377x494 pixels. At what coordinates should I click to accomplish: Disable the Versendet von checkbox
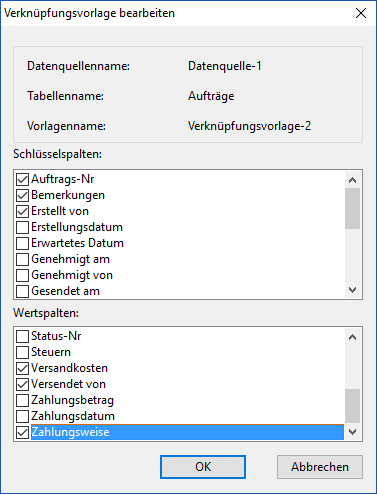[22, 384]
